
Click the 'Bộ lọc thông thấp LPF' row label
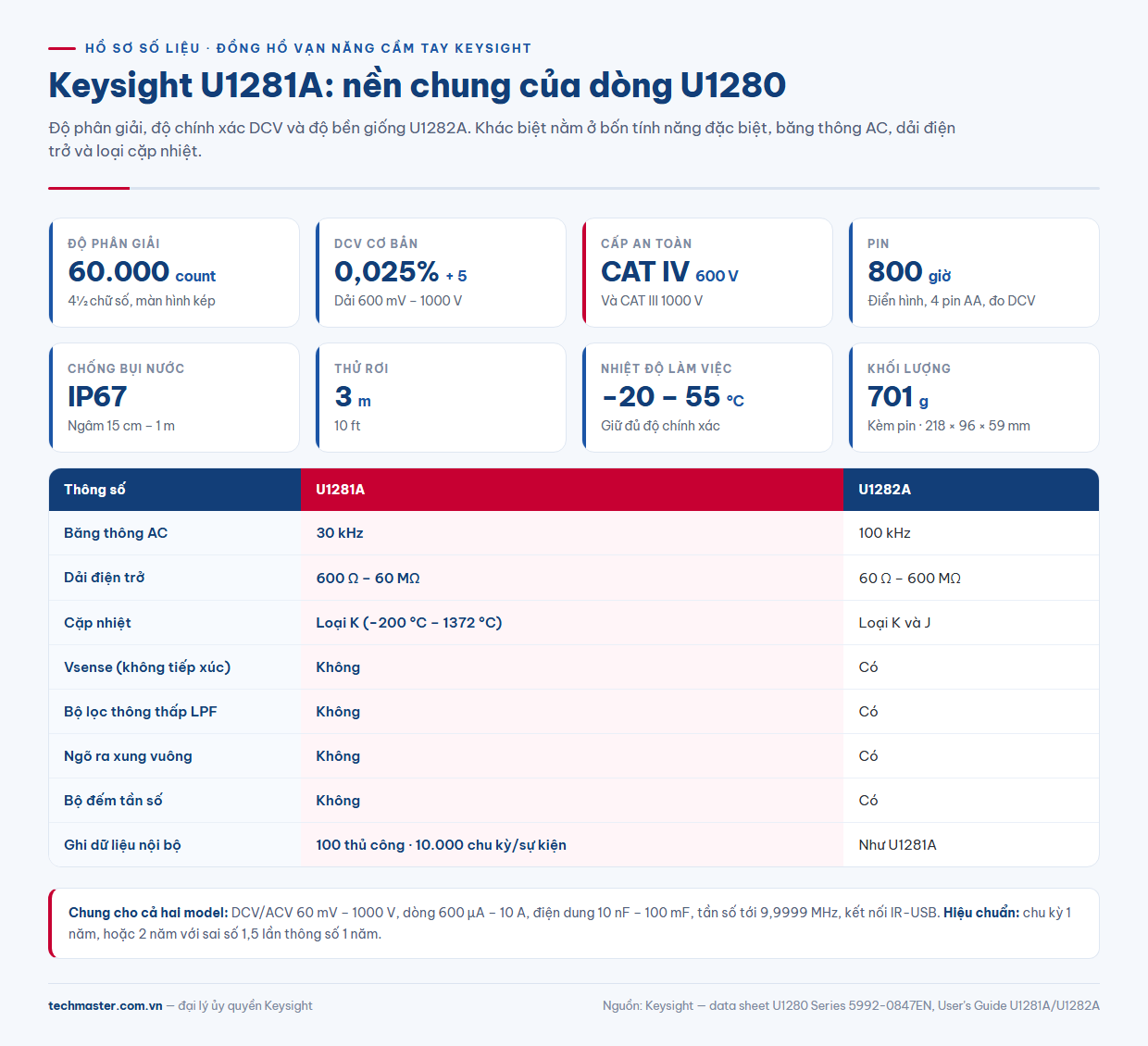point(140,711)
